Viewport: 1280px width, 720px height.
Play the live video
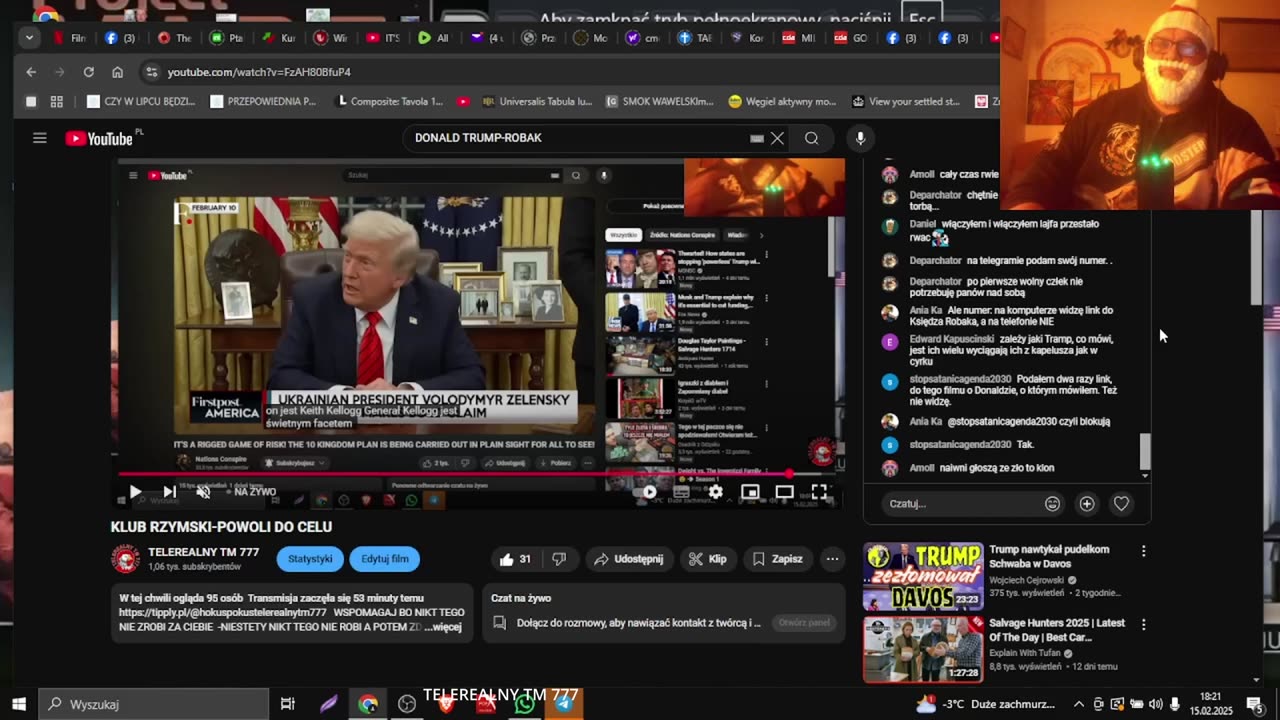pos(135,491)
